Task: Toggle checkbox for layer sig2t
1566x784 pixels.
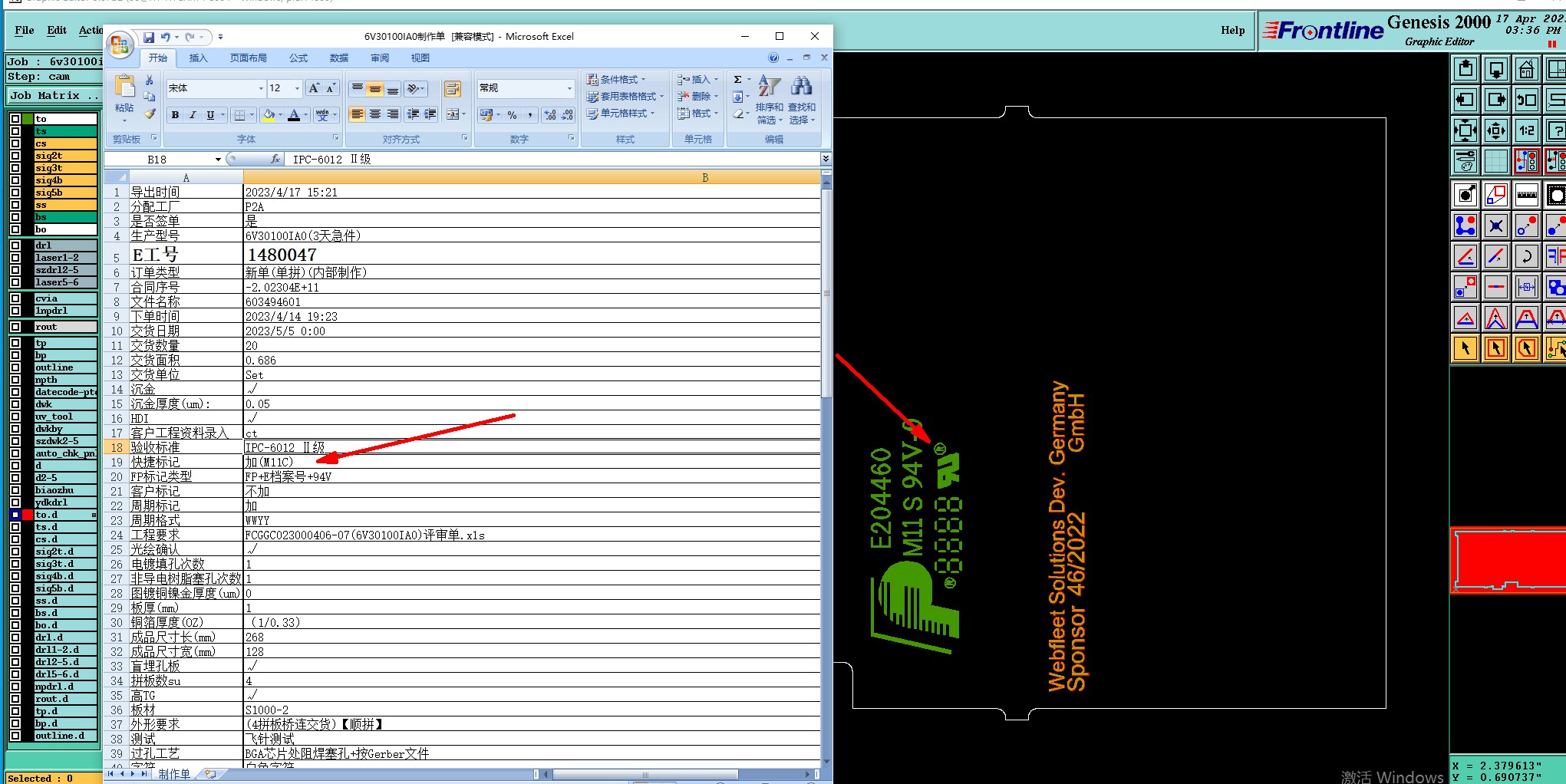Action: pos(15,156)
